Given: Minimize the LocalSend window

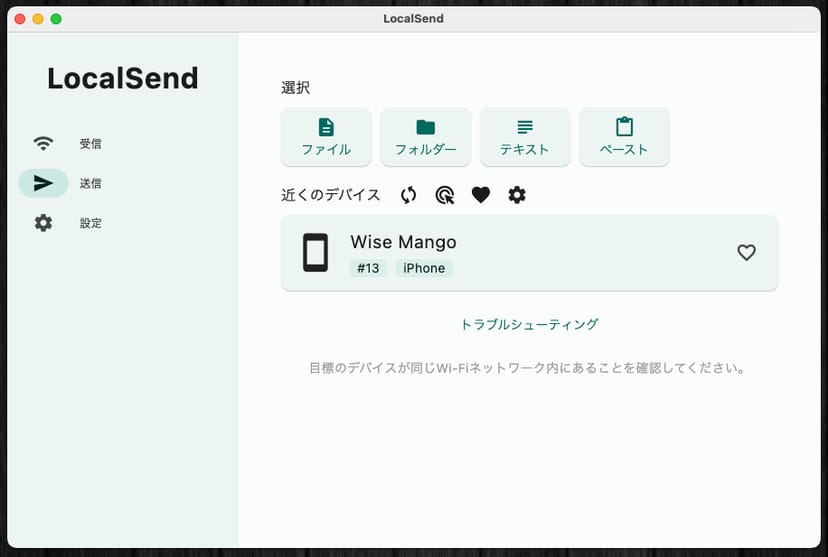Looking at the screenshot, I should click(38, 19).
